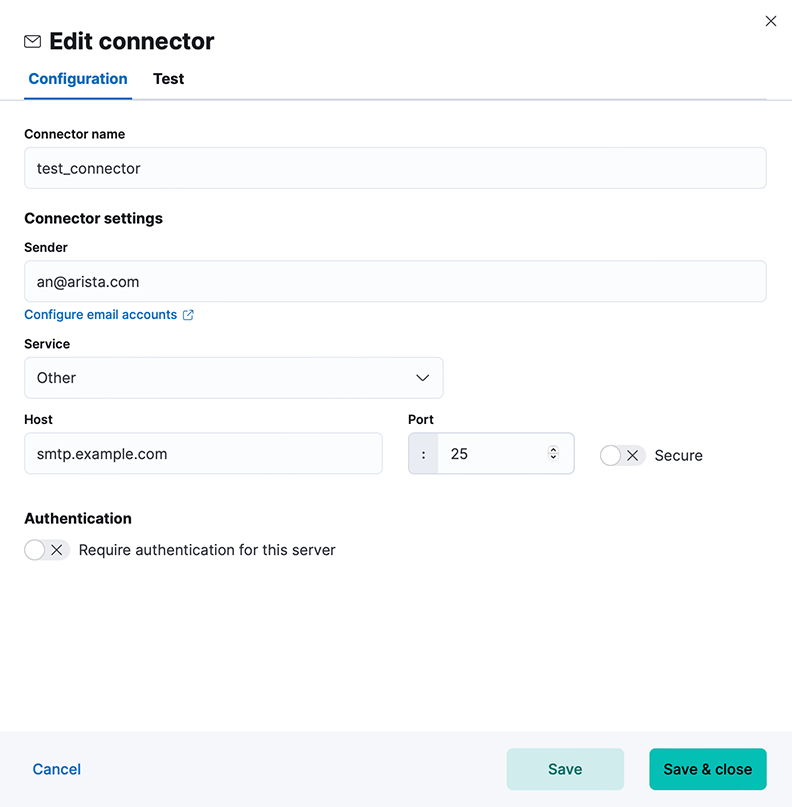Open Configure email accounts link

click(x=100, y=314)
